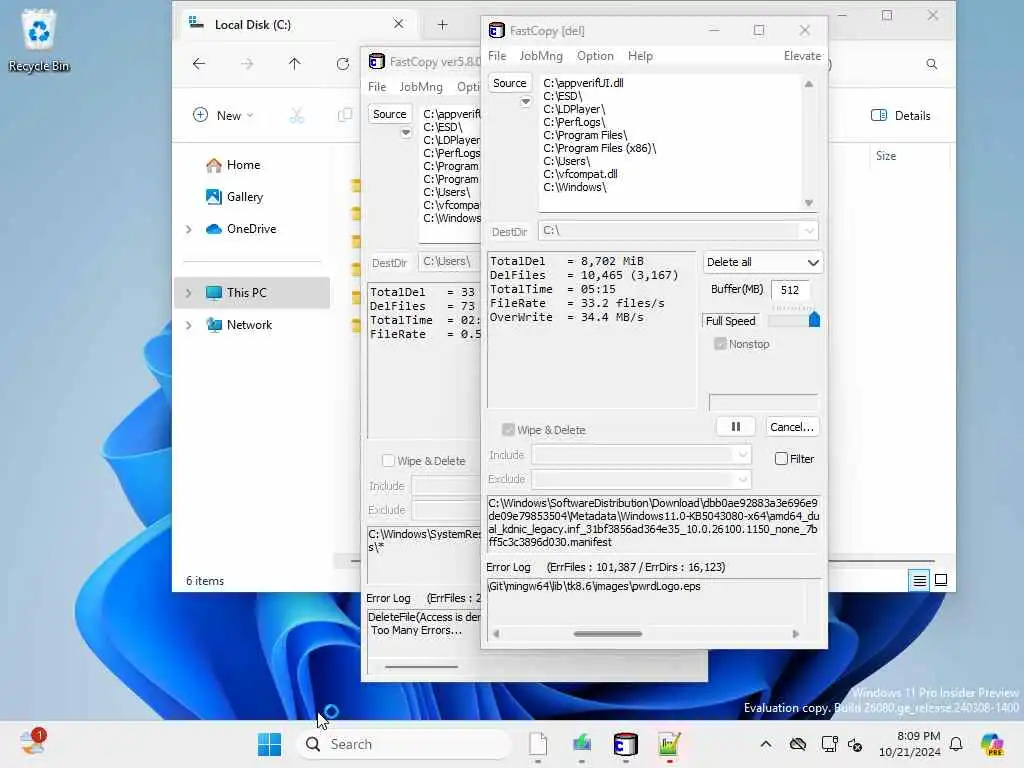Open source history arrow in FastCopy [del]
The width and height of the screenshot is (1024, 768).
click(x=525, y=102)
